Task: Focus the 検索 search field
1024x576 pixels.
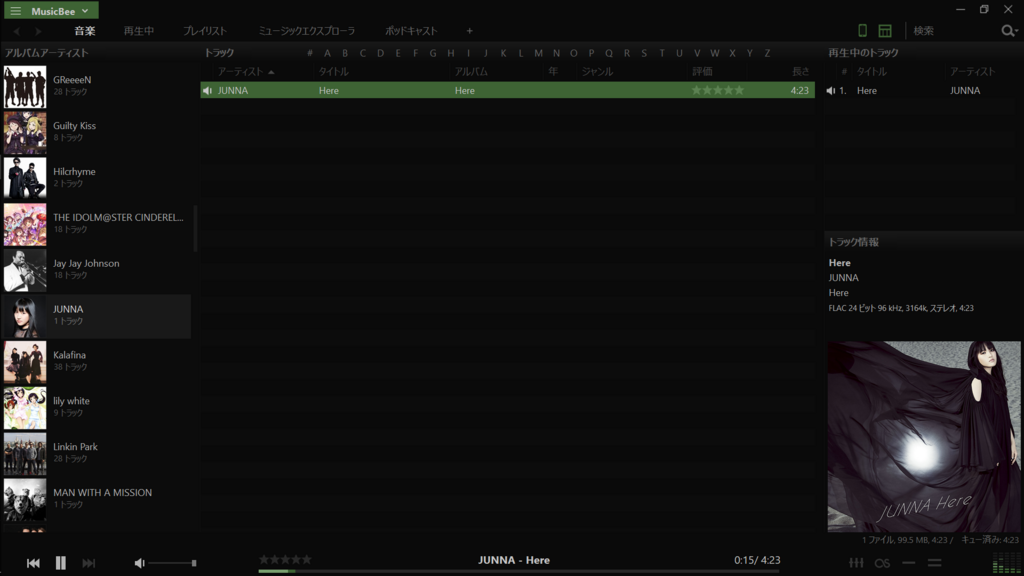Action: click(x=955, y=31)
